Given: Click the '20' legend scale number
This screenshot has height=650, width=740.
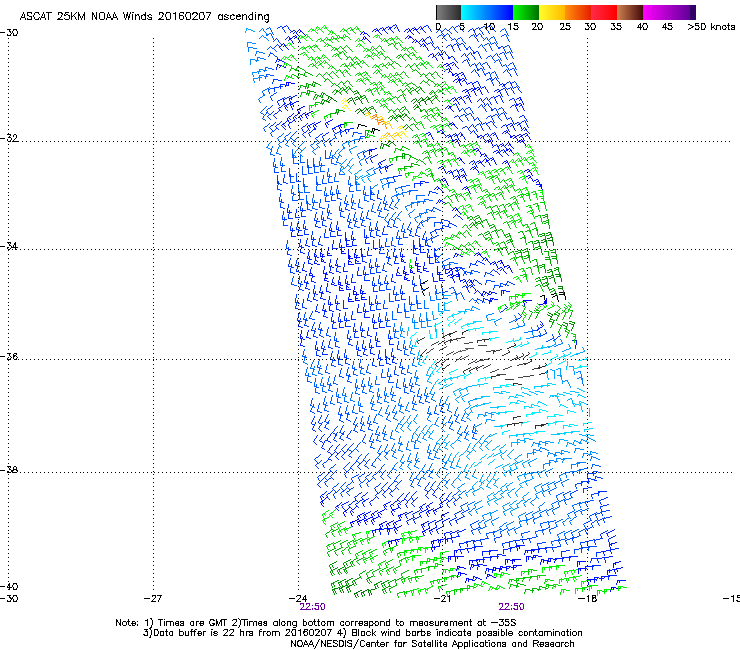Looking at the screenshot, I should click(537, 27).
